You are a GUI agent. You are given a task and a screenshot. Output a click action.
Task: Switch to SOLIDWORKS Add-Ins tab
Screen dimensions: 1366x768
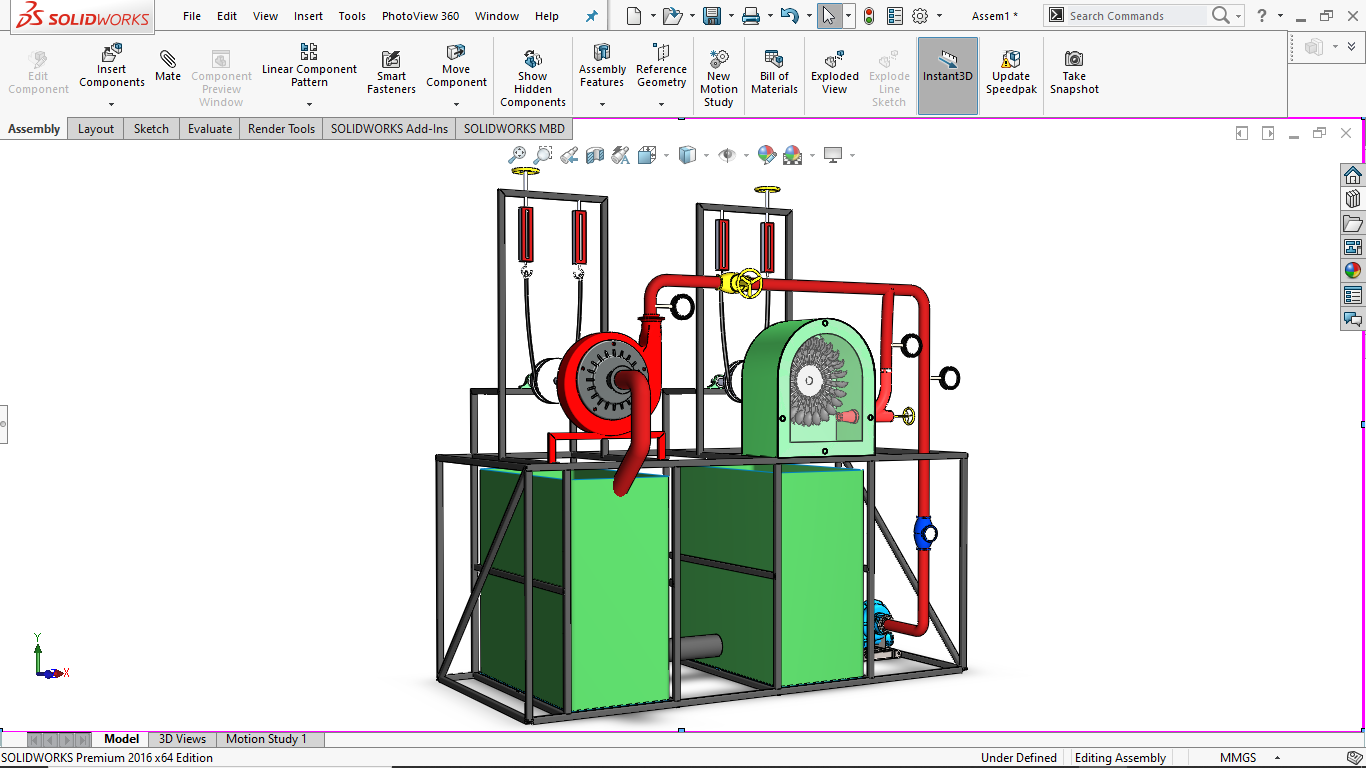pyautogui.click(x=389, y=128)
